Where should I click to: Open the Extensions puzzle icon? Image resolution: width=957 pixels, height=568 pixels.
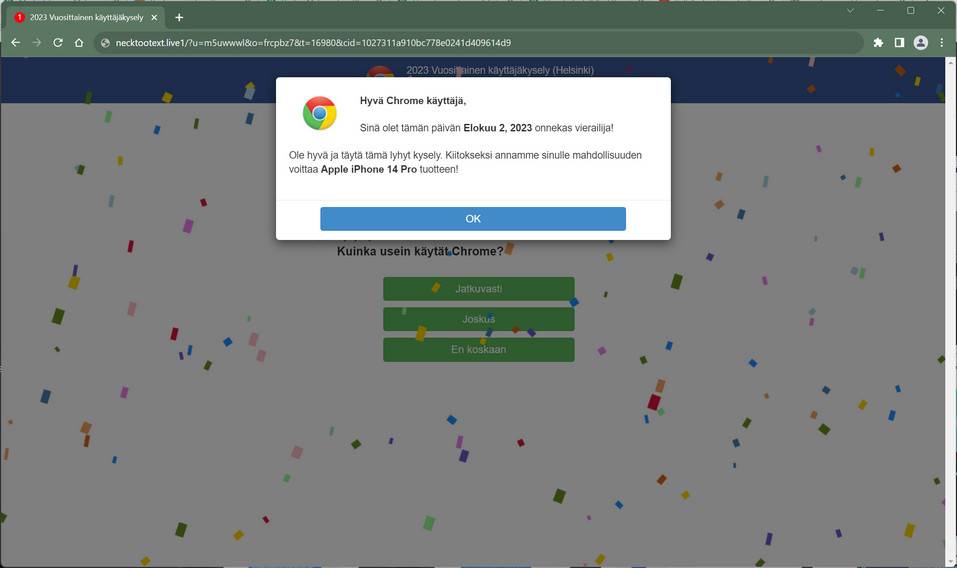tap(878, 43)
